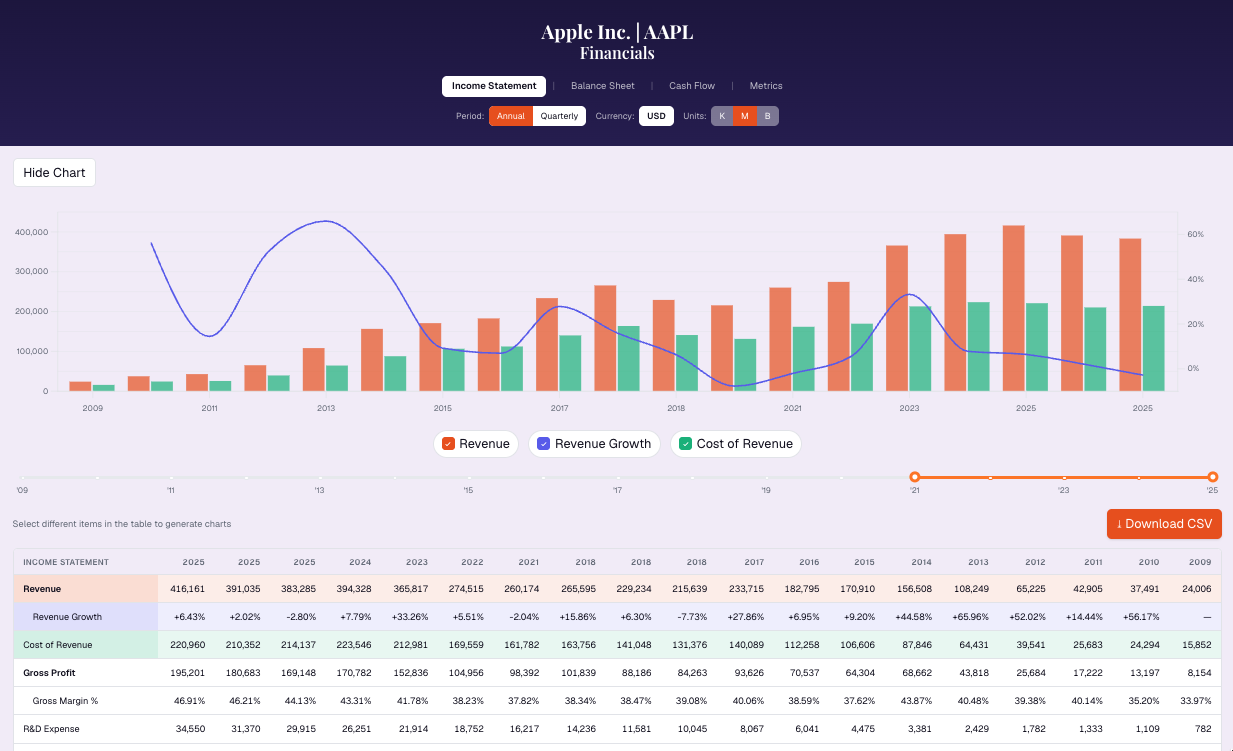
Task: Select the Gross Margin % row label
Action: point(65,701)
